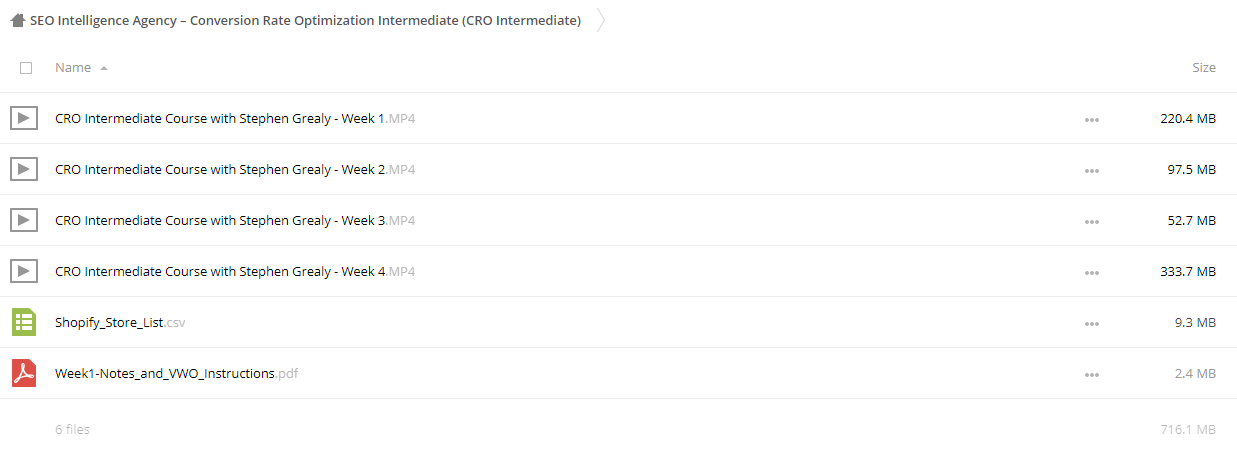Click the sort arrow next to Name
Viewport: 1237px width, 455px height.
104,68
